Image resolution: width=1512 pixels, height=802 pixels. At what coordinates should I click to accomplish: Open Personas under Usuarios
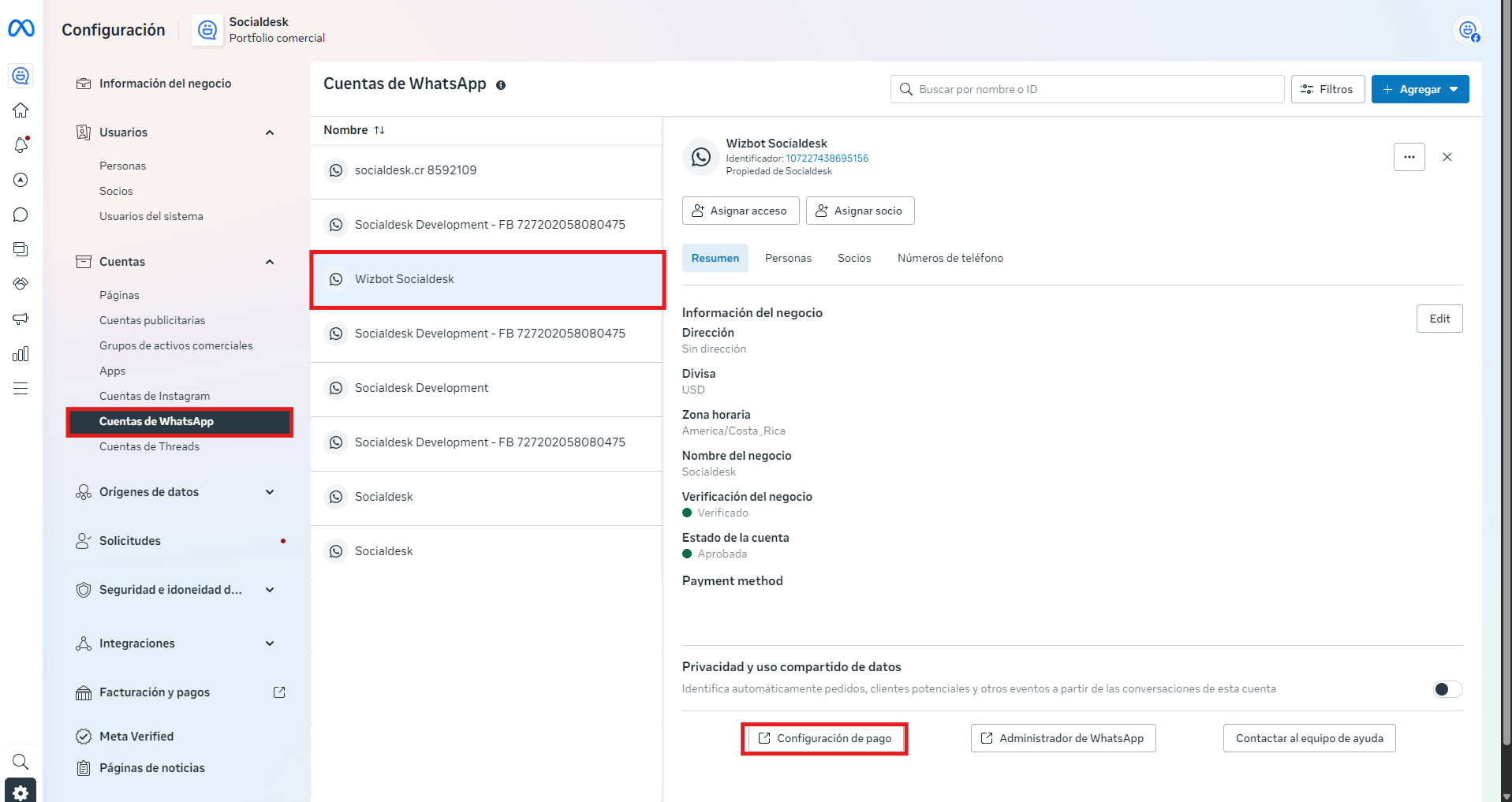[x=122, y=166]
